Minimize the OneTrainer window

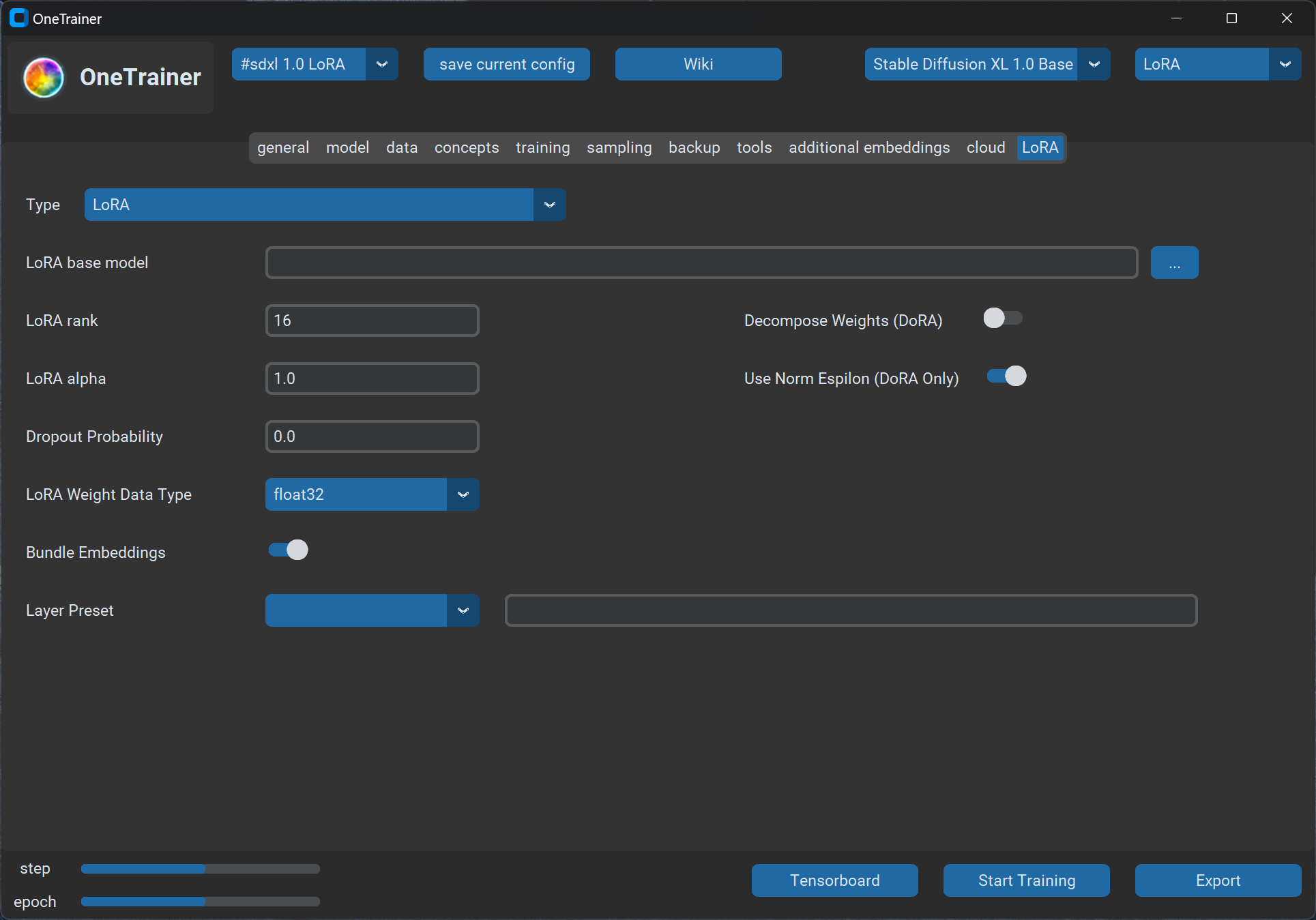pyautogui.click(x=1176, y=18)
